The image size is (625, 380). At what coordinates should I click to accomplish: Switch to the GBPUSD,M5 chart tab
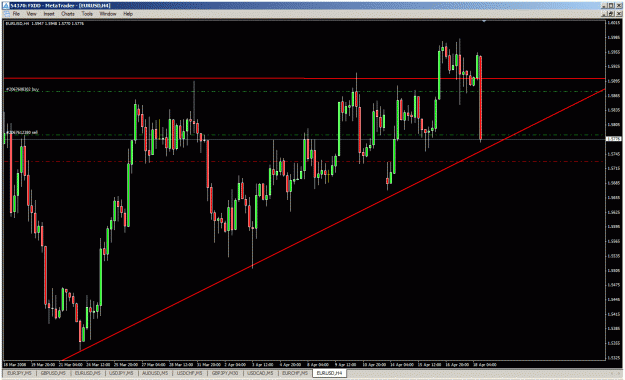tap(53, 373)
